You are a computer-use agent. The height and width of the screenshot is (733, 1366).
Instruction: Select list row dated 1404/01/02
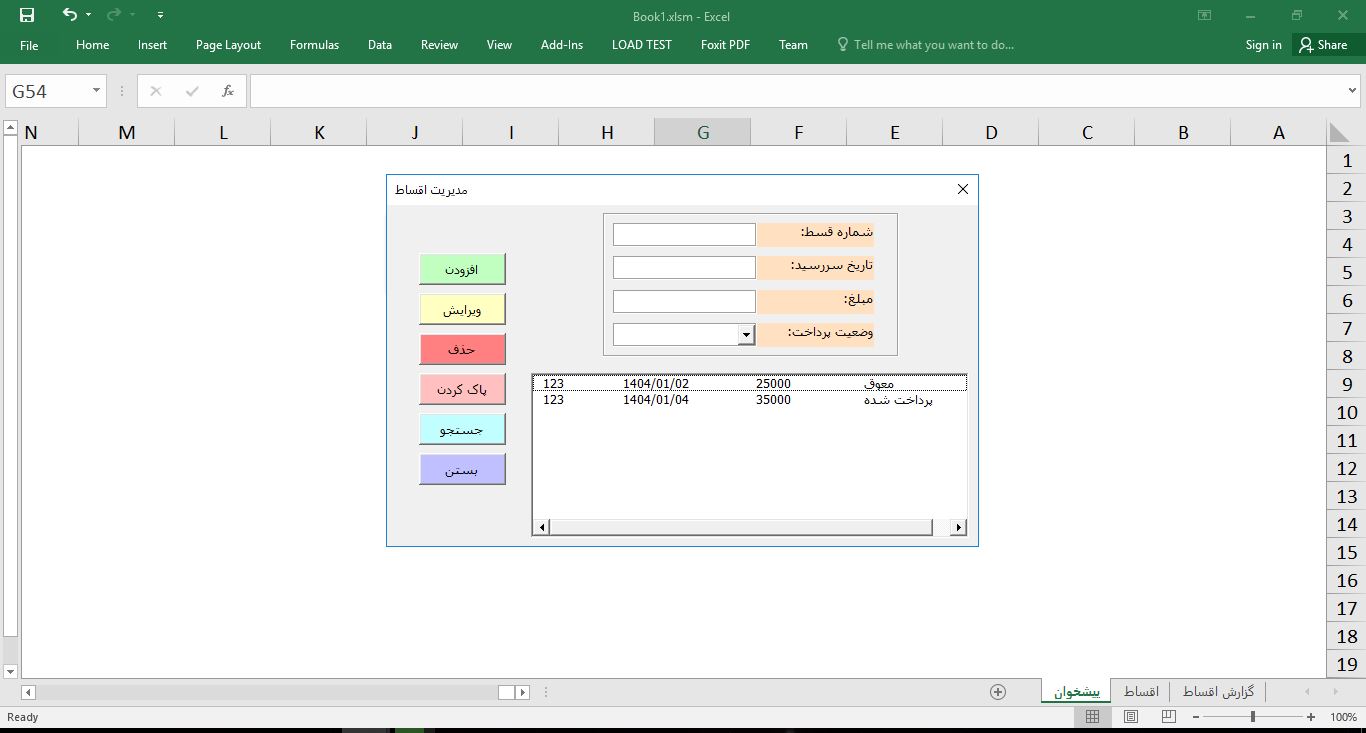tap(750, 384)
